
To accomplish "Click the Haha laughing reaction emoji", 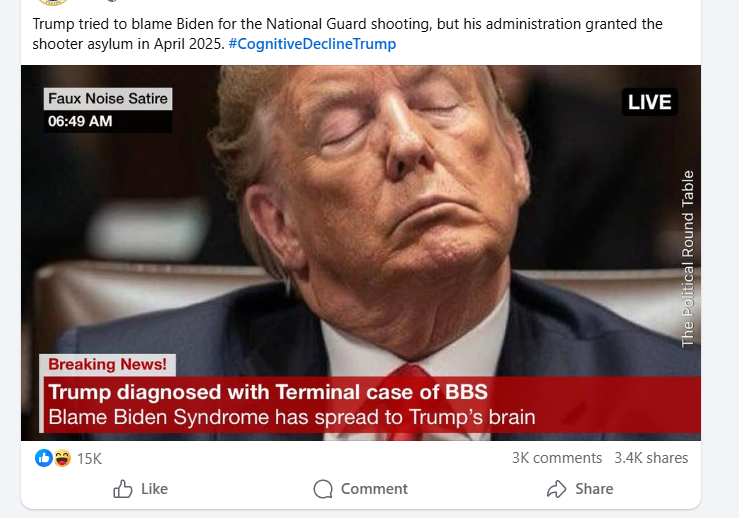I will tap(61, 458).
